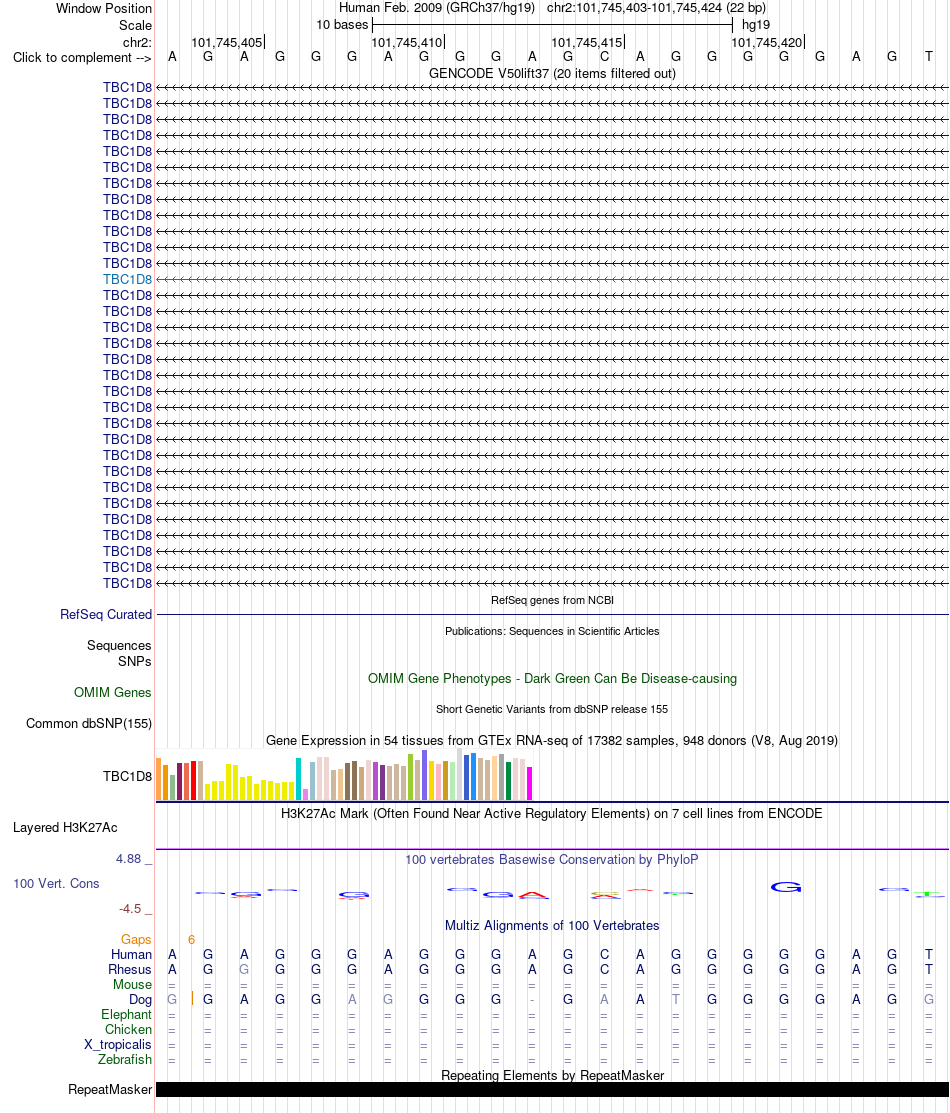Open the GENCODE V50lift37 track title
Viewport: 950px width, 1113px height.
pos(552,73)
